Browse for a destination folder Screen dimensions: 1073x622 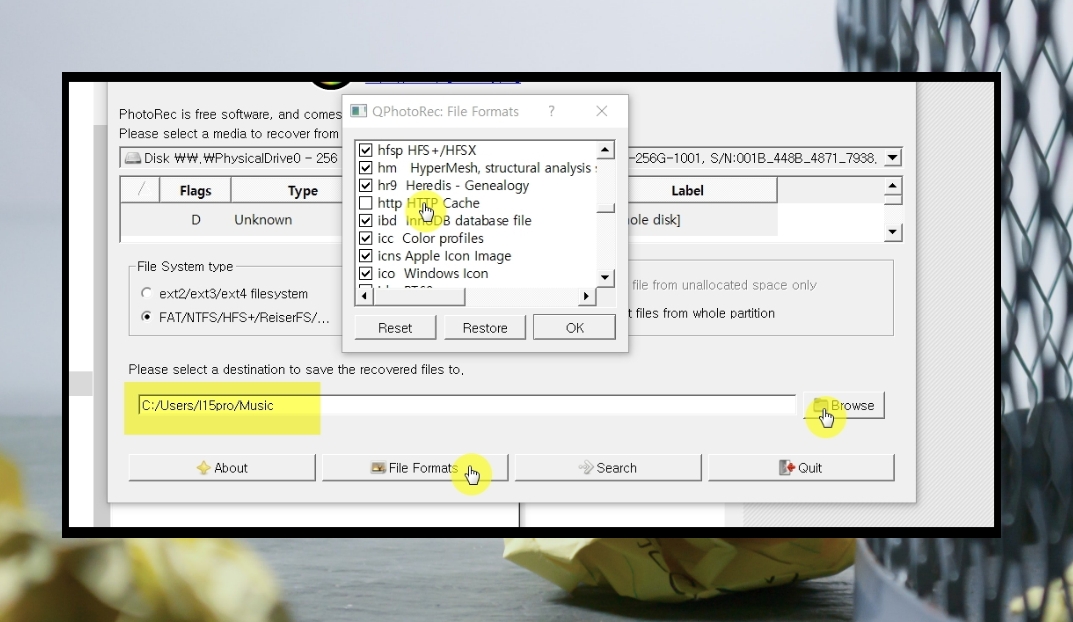(x=844, y=405)
